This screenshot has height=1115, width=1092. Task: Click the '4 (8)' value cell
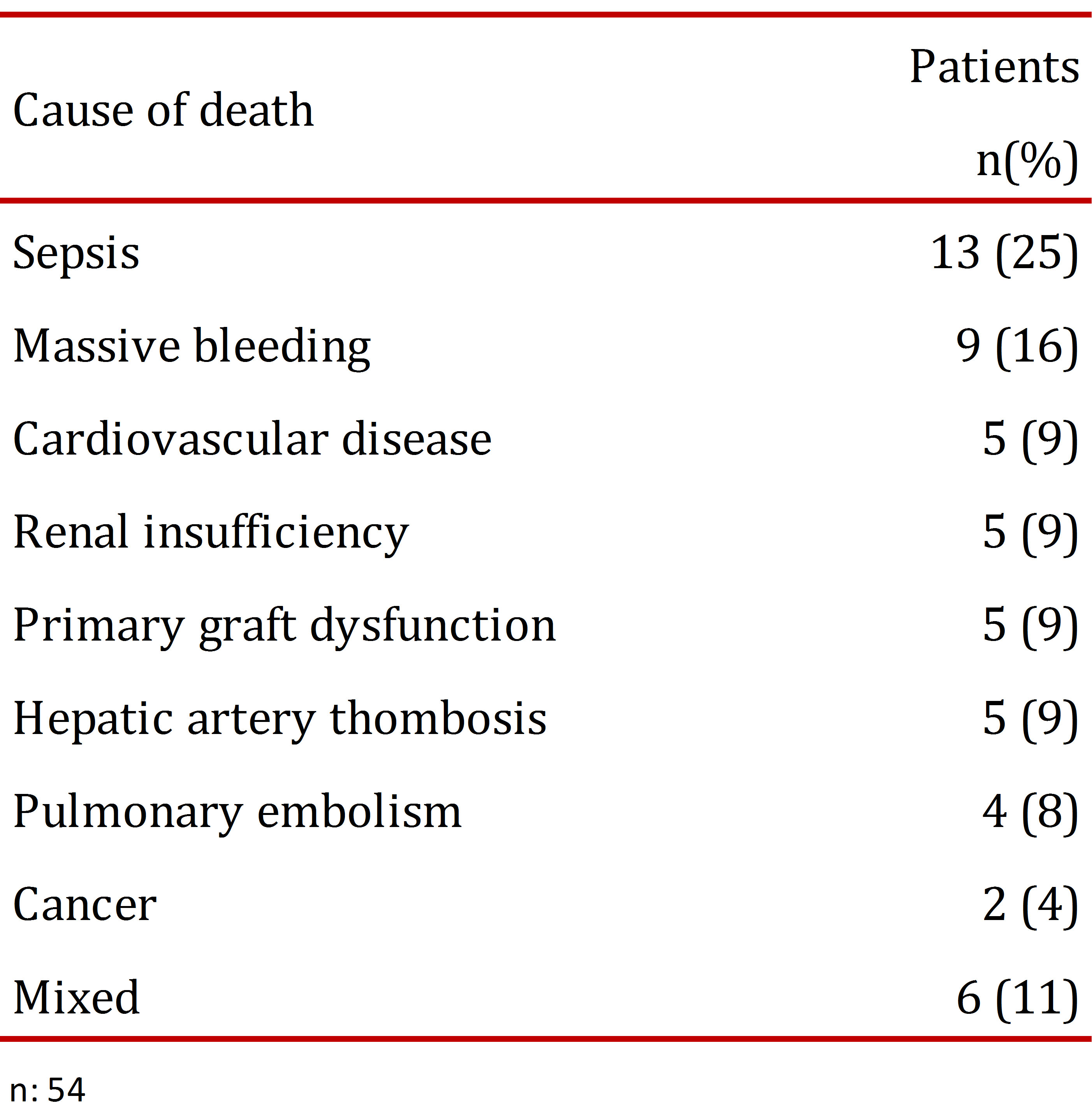[1029, 812]
